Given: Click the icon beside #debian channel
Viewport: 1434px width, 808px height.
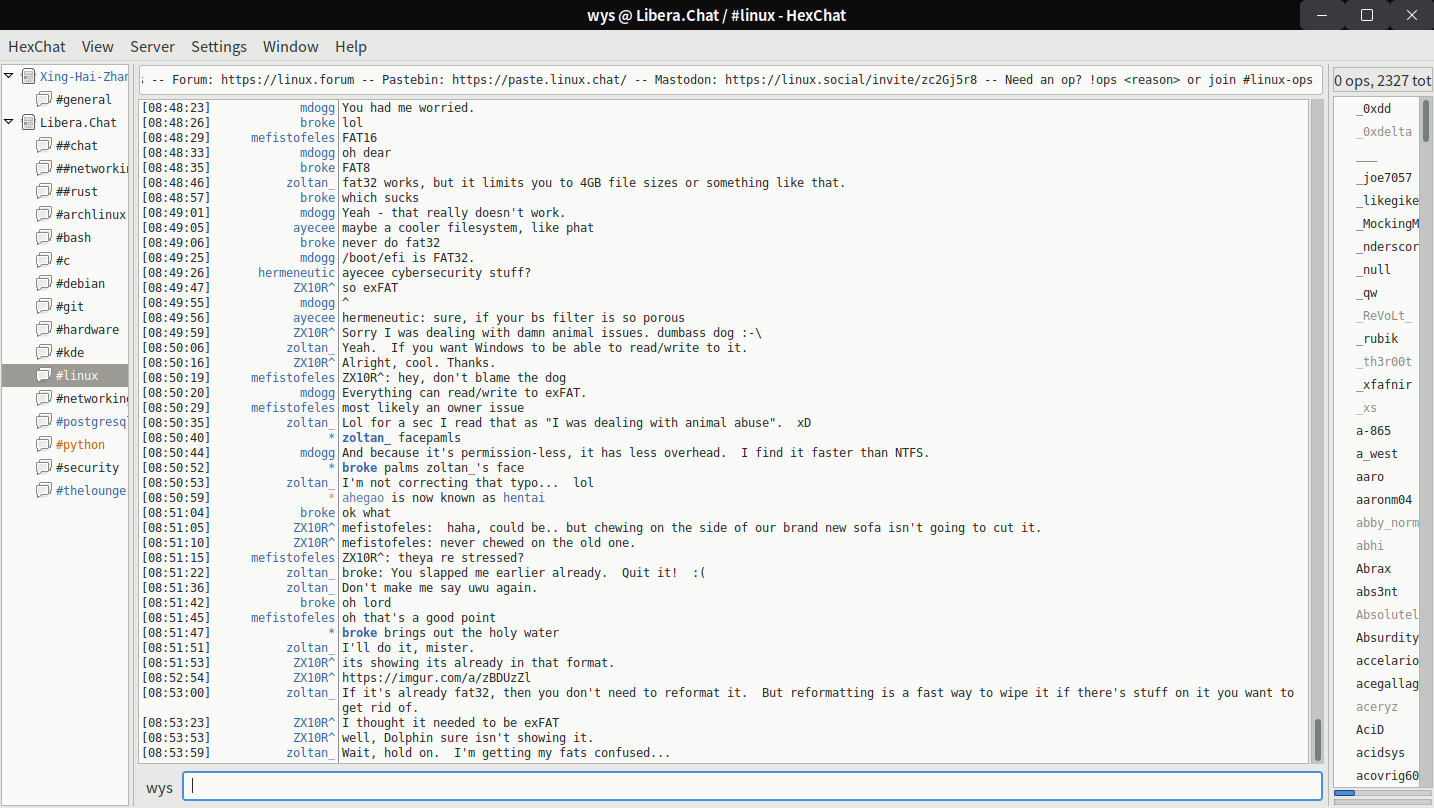Looking at the screenshot, I should point(43,283).
